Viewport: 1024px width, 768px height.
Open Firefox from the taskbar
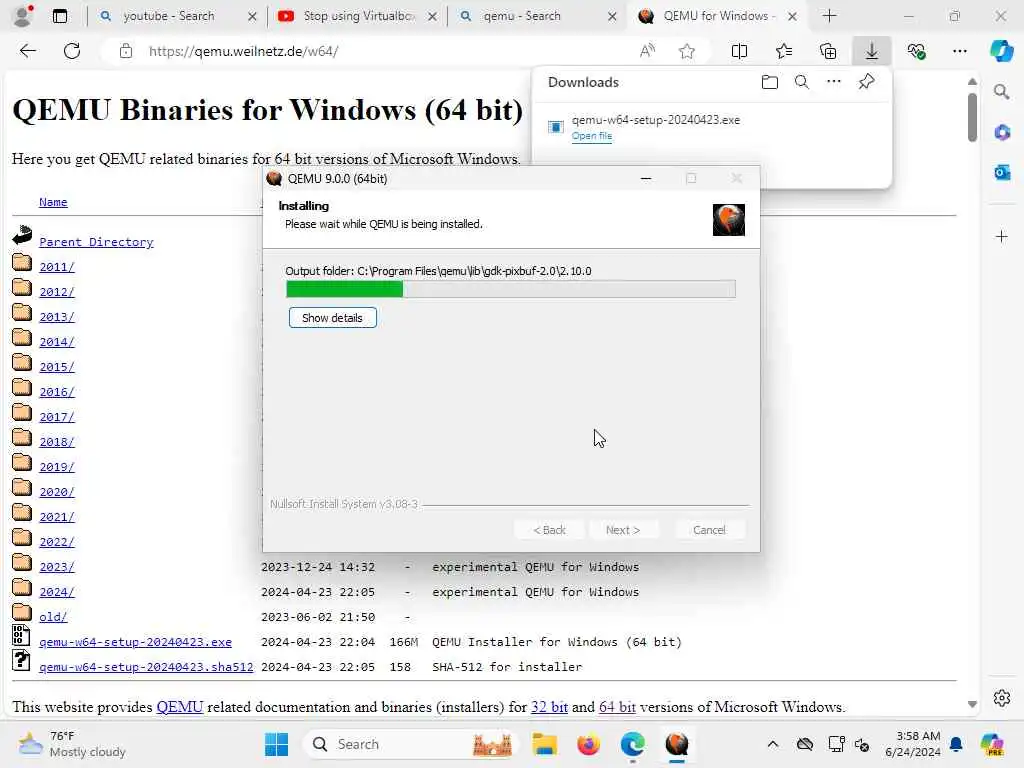pyautogui.click(x=588, y=744)
